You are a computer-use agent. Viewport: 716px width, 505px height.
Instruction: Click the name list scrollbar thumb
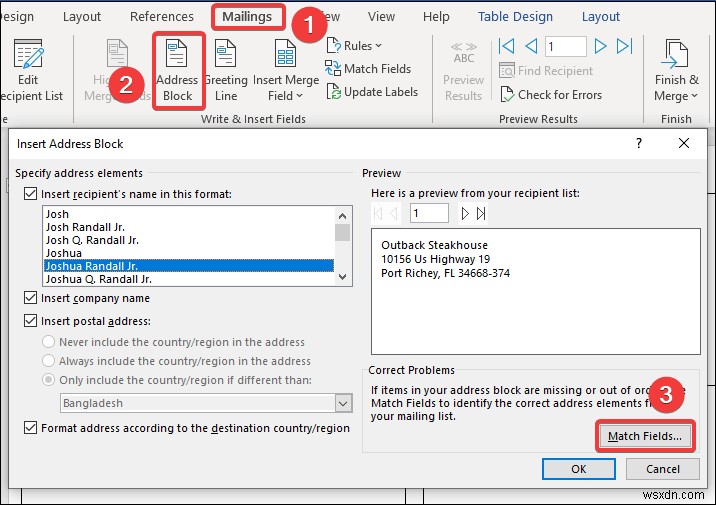[x=342, y=232]
